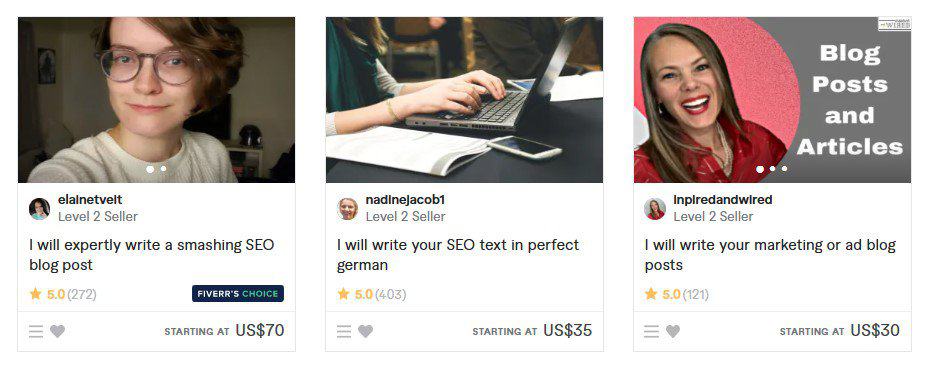Screen dimensions: 936x369
Task: Open list menu icon on nadinejacob1 gig
Action: tap(344, 331)
